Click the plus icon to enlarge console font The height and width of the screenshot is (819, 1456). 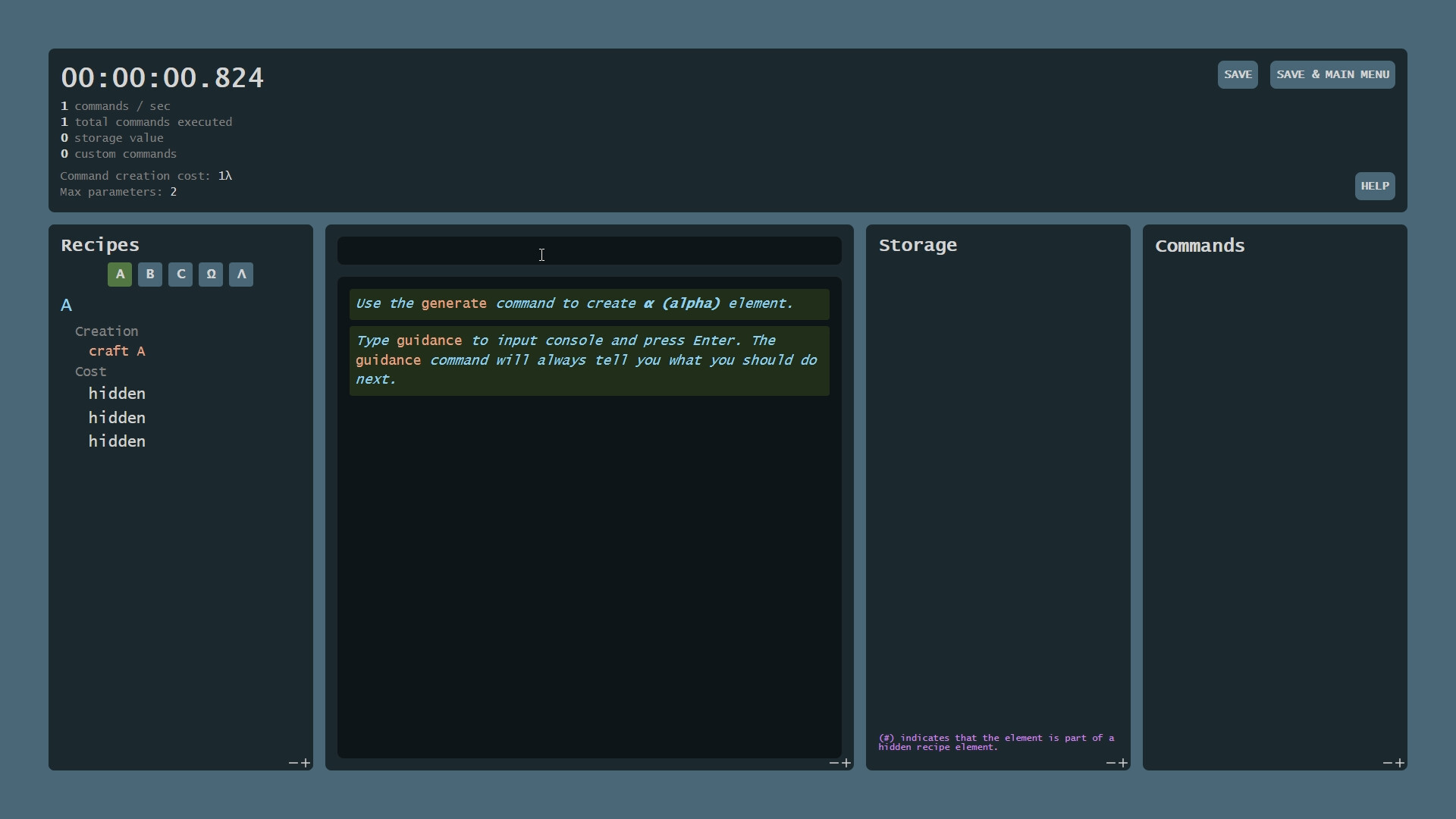(846, 764)
